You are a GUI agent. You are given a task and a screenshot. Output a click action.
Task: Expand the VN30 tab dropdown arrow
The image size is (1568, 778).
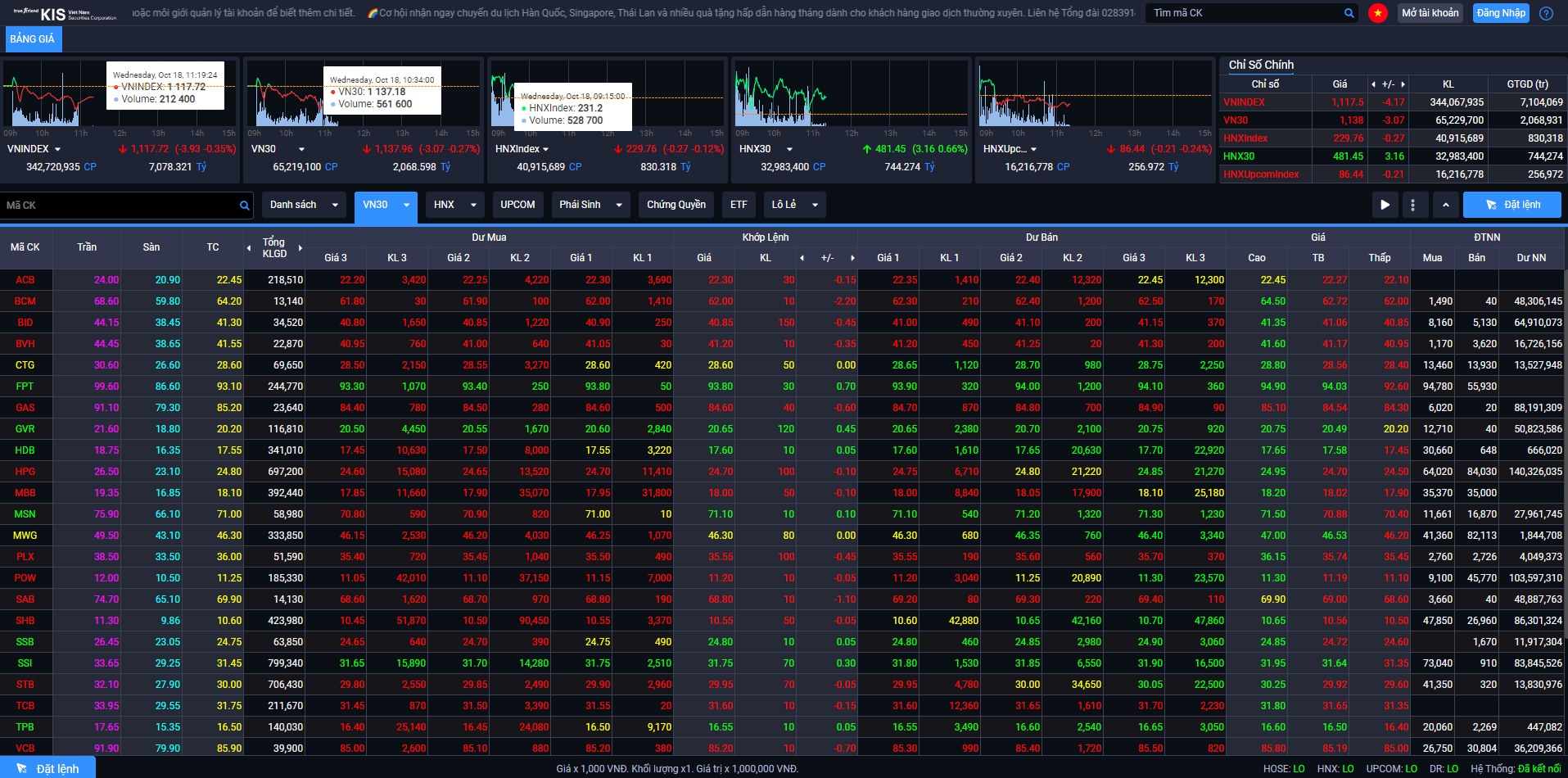pos(406,205)
